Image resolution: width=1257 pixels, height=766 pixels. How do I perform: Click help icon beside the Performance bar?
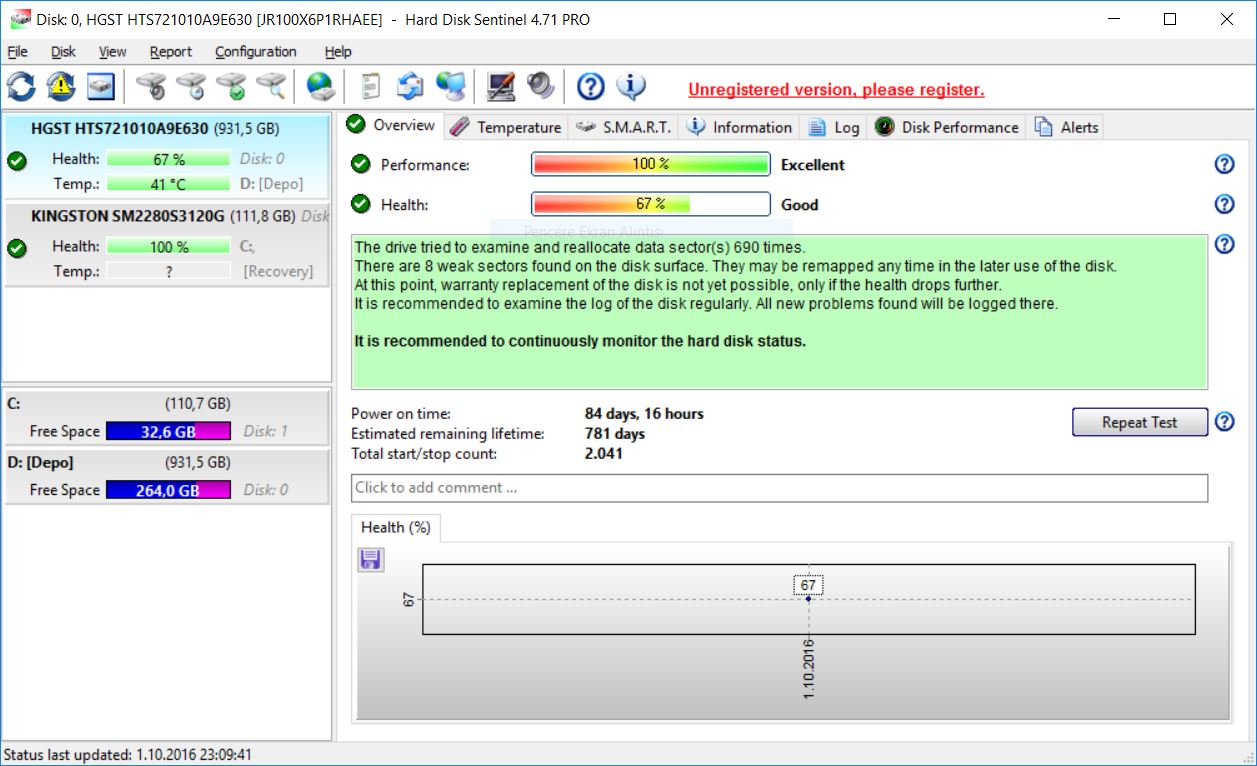point(1224,165)
